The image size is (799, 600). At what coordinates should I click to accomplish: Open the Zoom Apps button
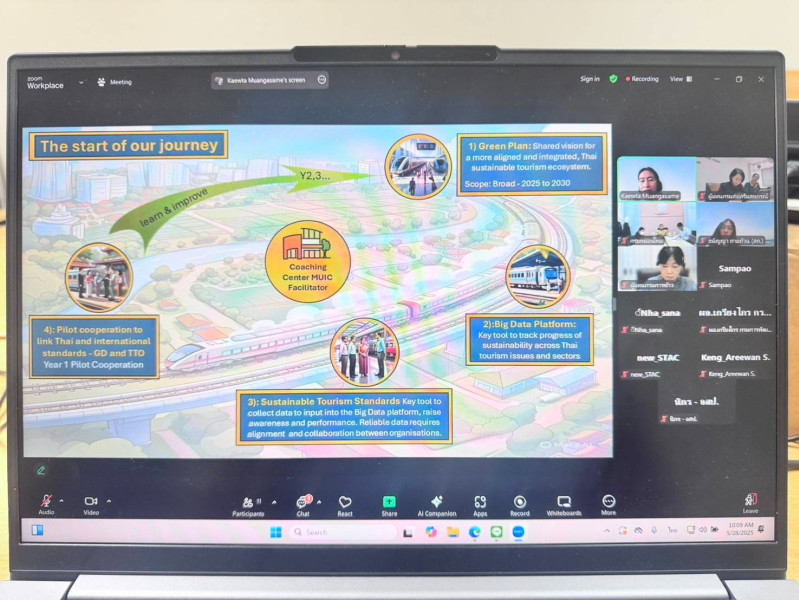pyautogui.click(x=480, y=503)
